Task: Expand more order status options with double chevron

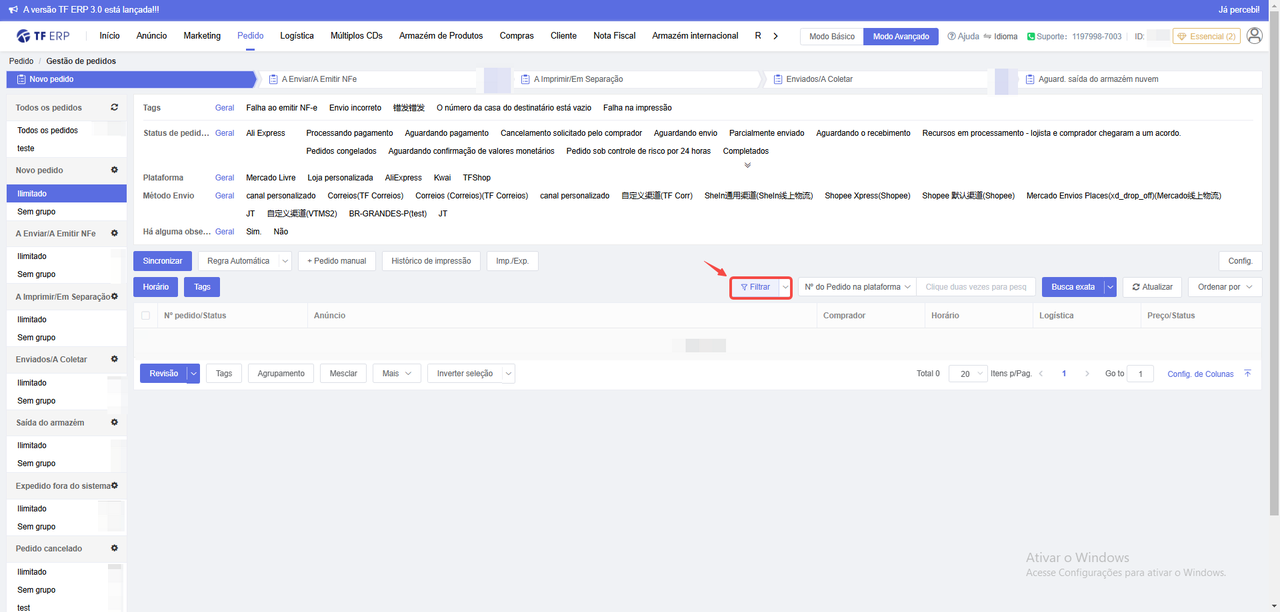Action: coord(748,165)
